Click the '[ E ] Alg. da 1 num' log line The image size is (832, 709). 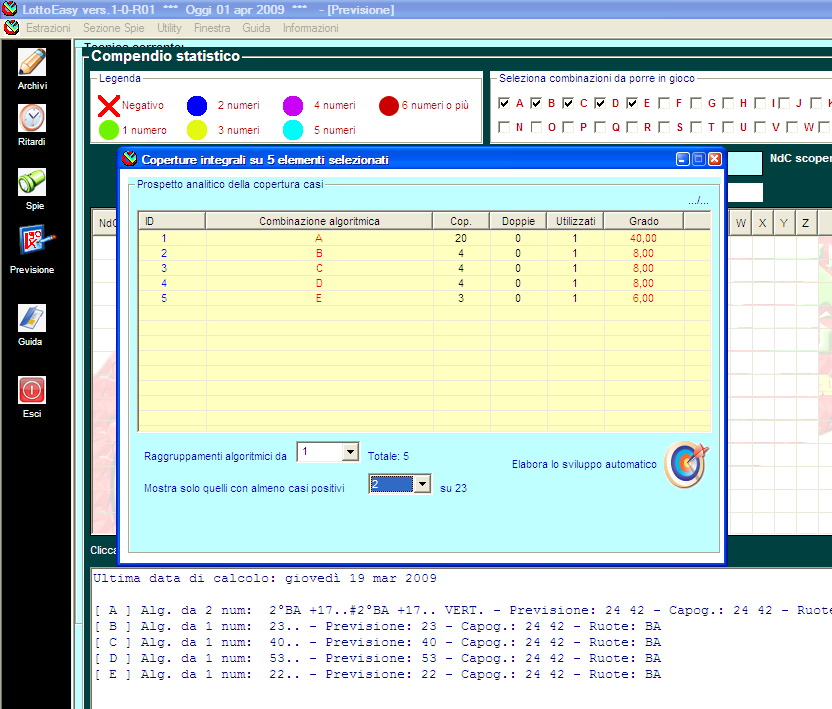coord(378,674)
